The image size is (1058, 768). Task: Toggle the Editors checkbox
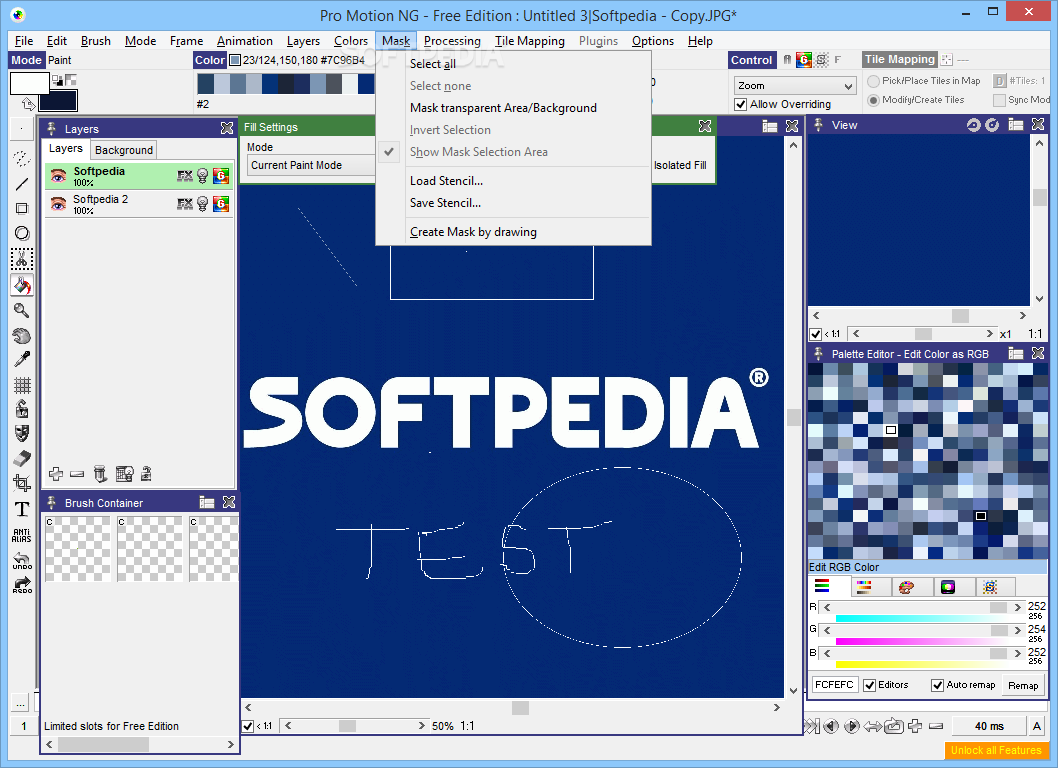click(870, 686)
